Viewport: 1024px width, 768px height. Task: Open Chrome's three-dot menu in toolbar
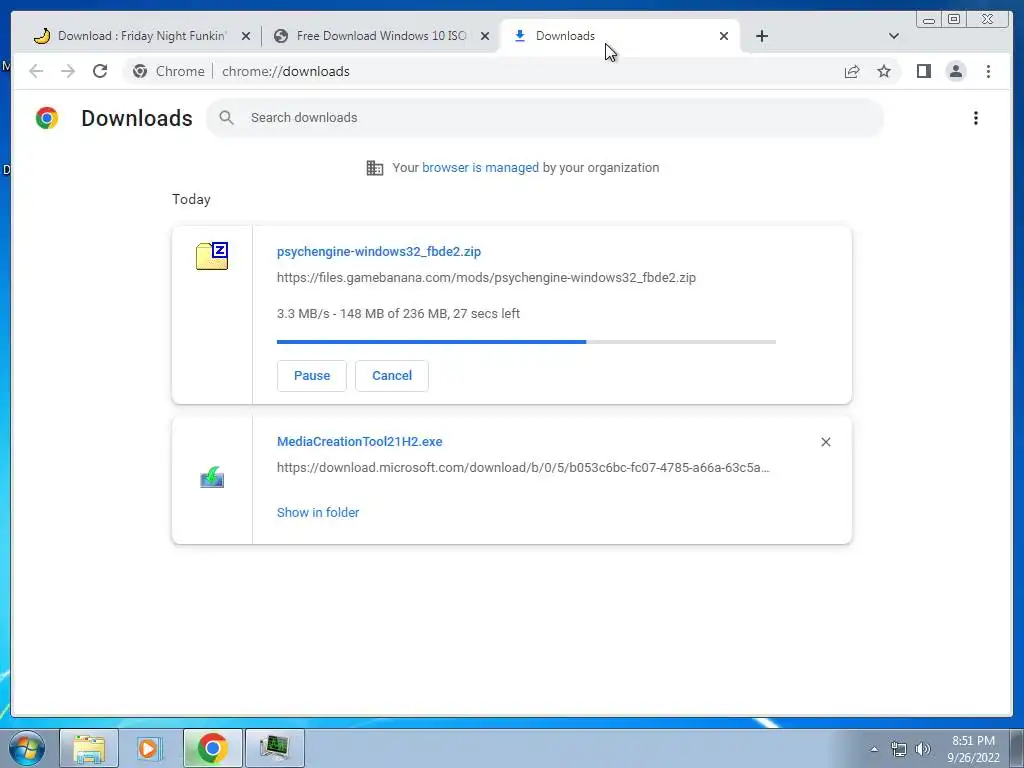tap(988, 71)
